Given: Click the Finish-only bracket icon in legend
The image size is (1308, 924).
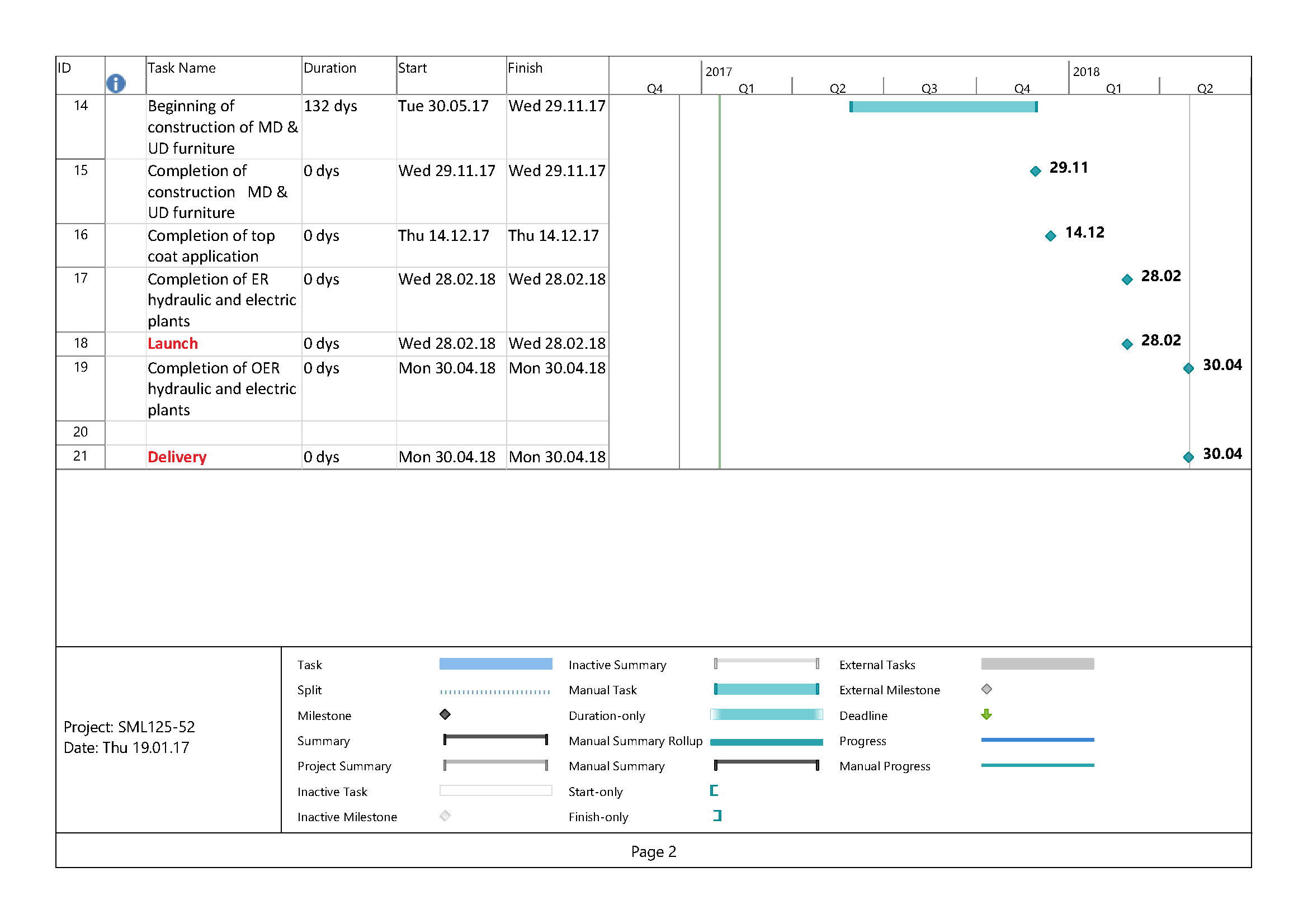Looking at the screenshot, I should (x=717, y=816).
